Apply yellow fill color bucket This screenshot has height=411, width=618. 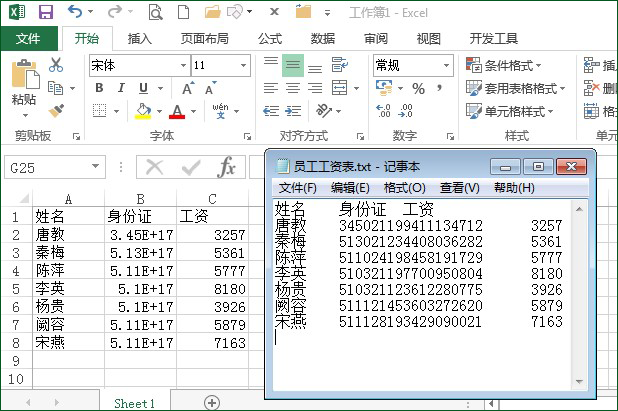click(x=143, y=111)
